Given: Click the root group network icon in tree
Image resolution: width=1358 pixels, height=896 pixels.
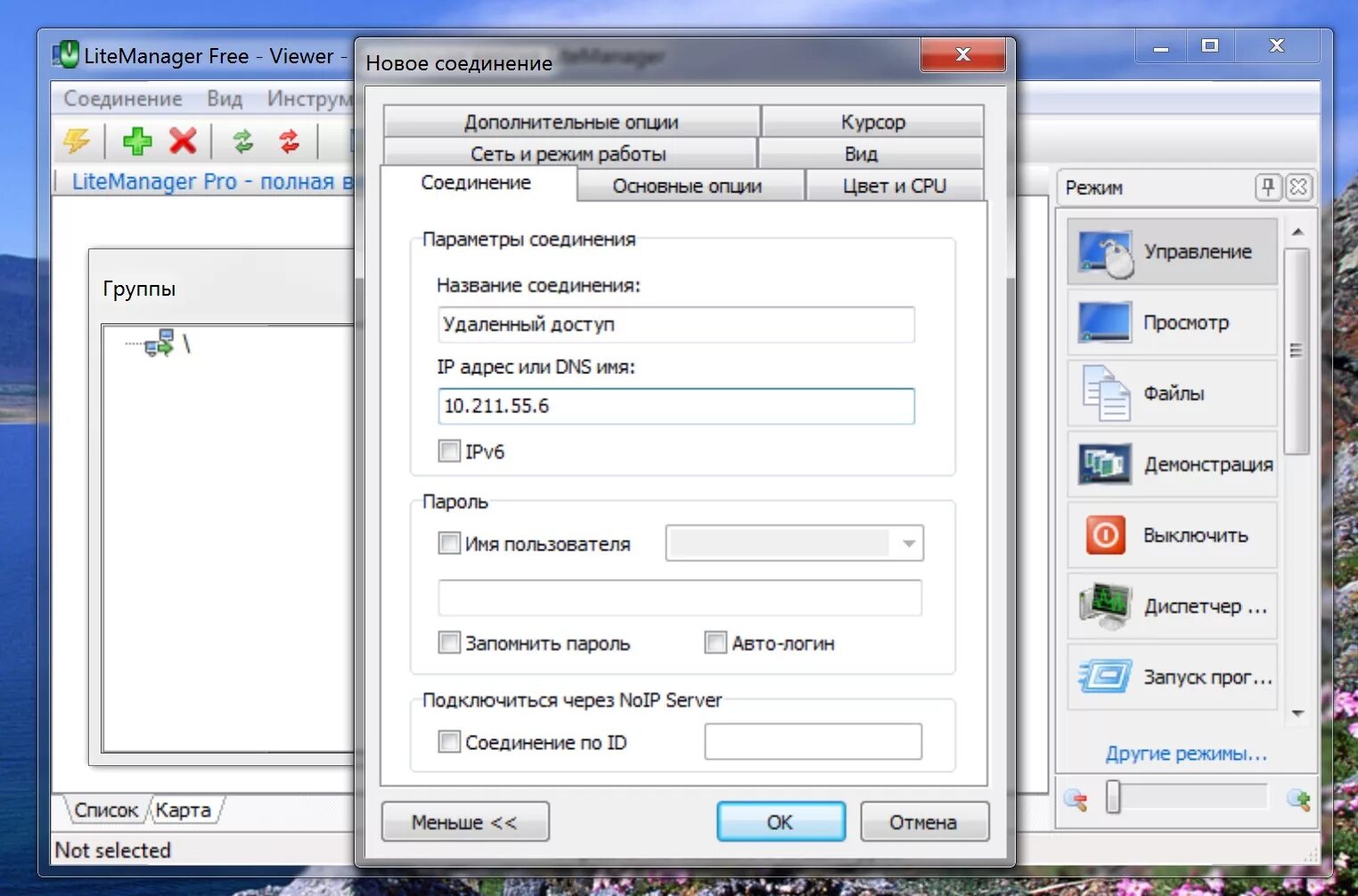Looking at the screenshot, I should click(160, 343).
